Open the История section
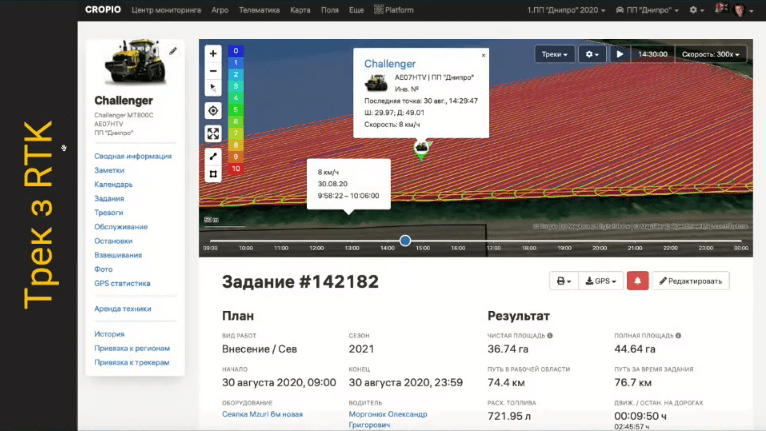766x431 pixels. tap(109, 335)
